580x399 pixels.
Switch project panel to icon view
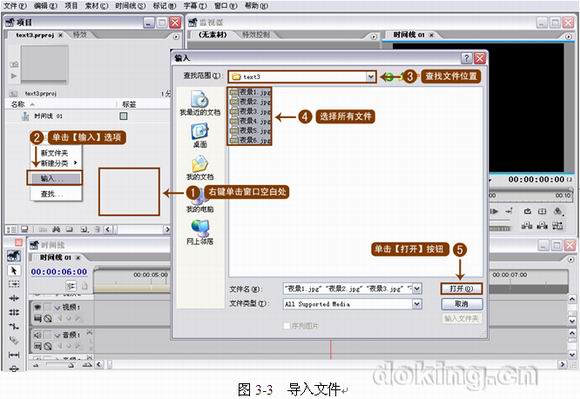point(24,230)
